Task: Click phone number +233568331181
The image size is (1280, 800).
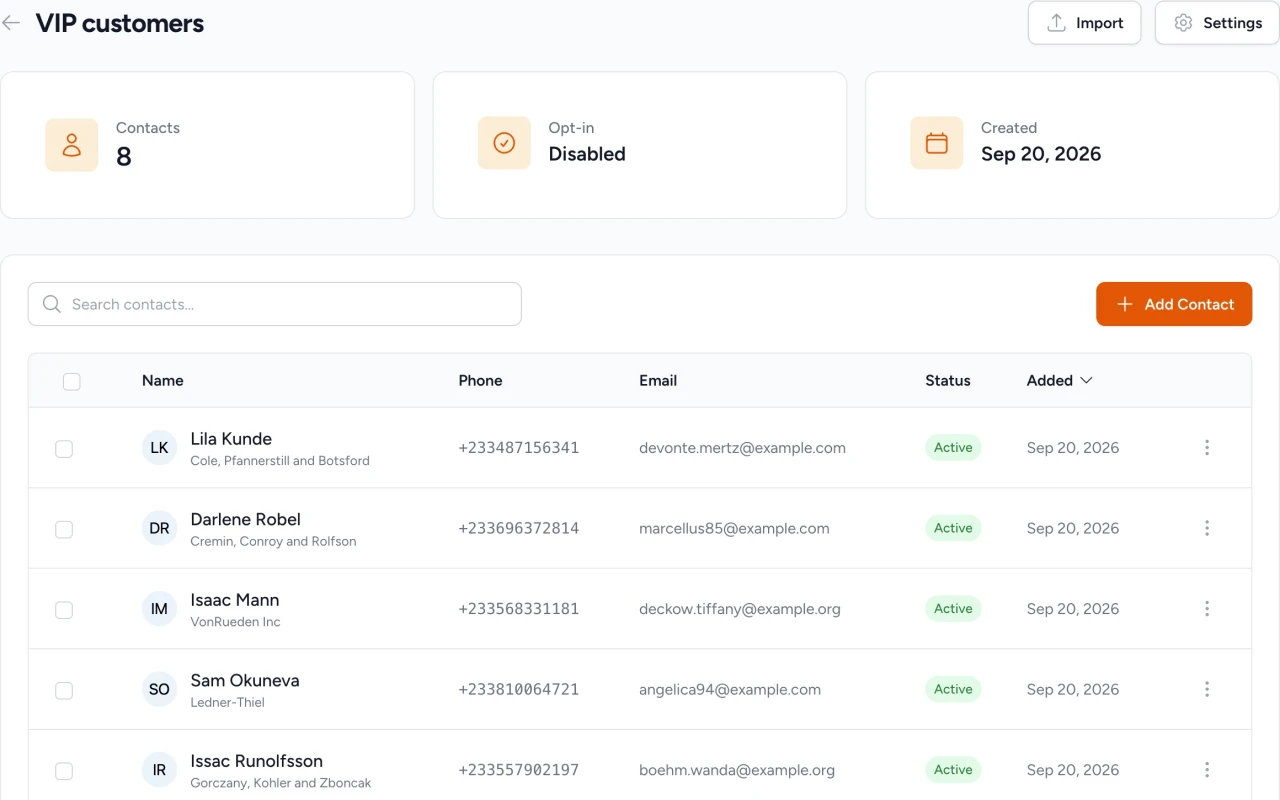Action: (518, 609)
